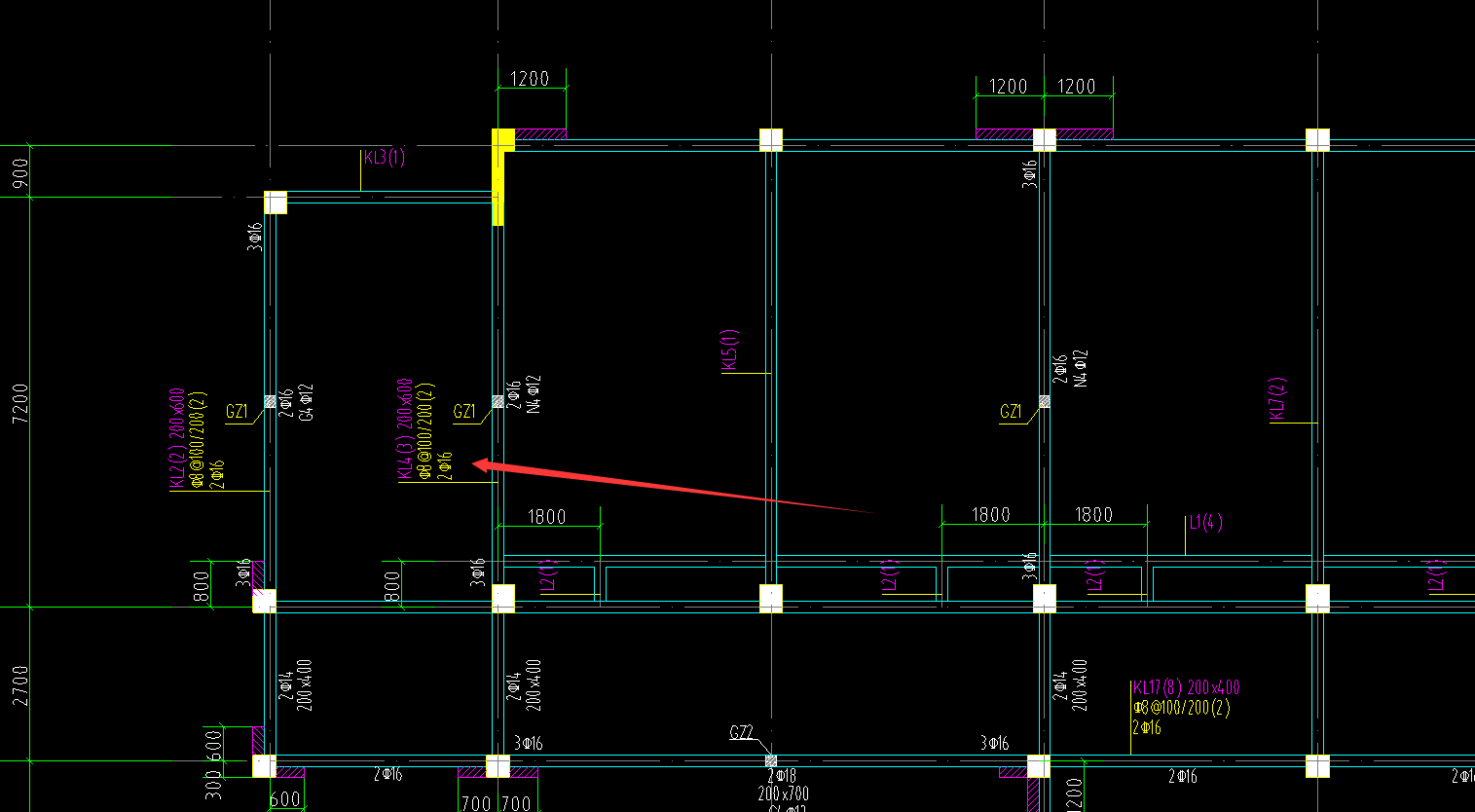Select the KL3(1) beam label
The height and width of the screenshot is (812, 1475).
point(385,158)
